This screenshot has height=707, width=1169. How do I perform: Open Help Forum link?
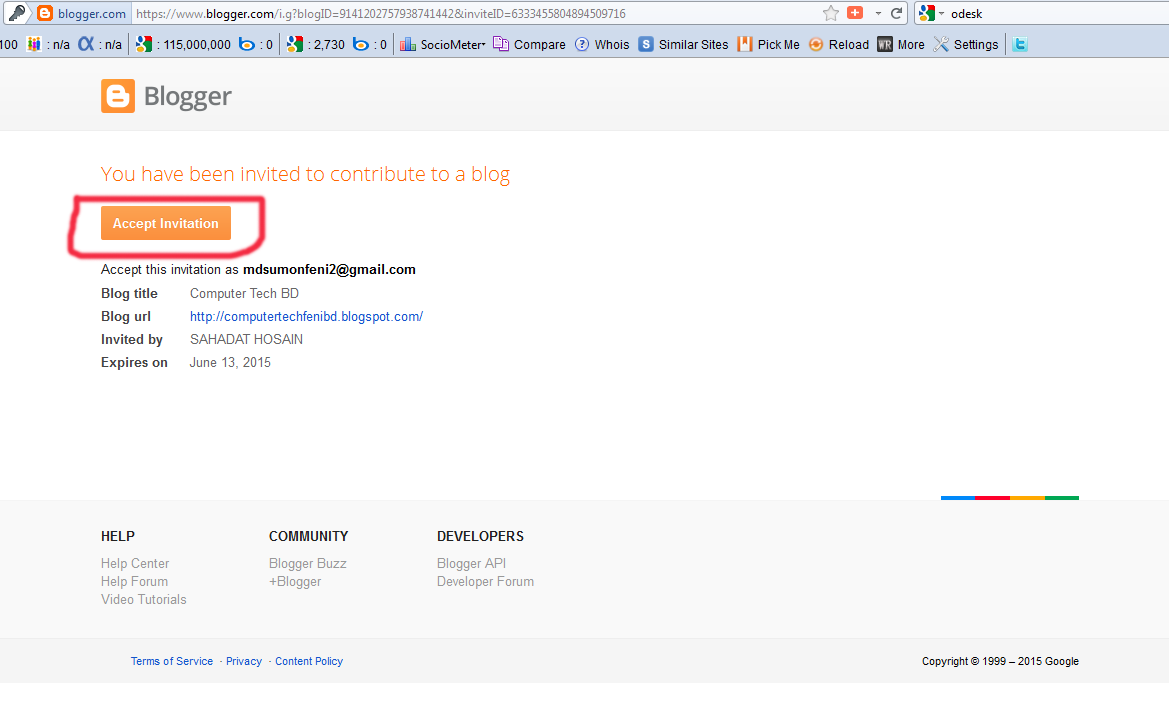(134, 581)
